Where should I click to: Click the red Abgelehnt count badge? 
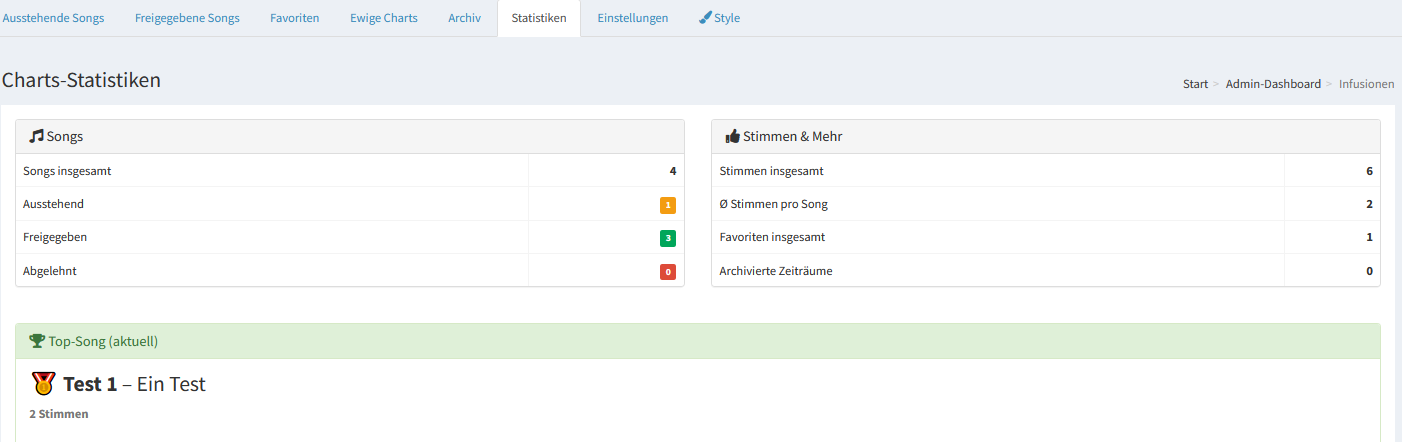[668, 271]
